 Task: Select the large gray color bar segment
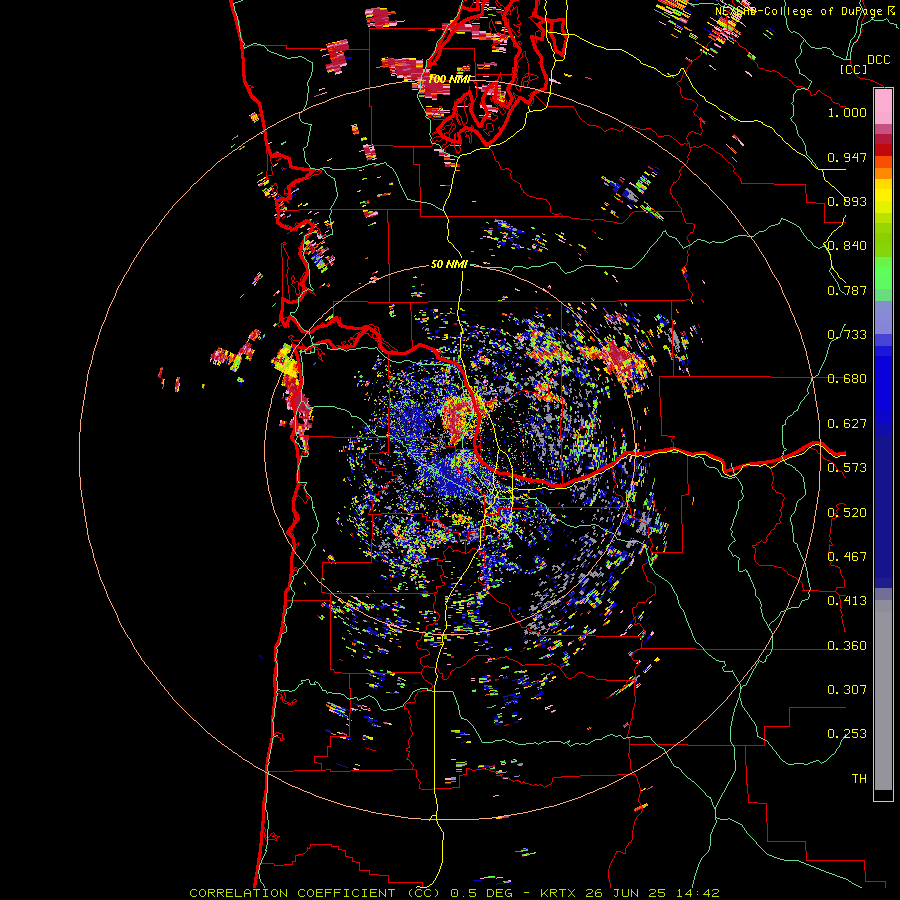coord(883,695)
